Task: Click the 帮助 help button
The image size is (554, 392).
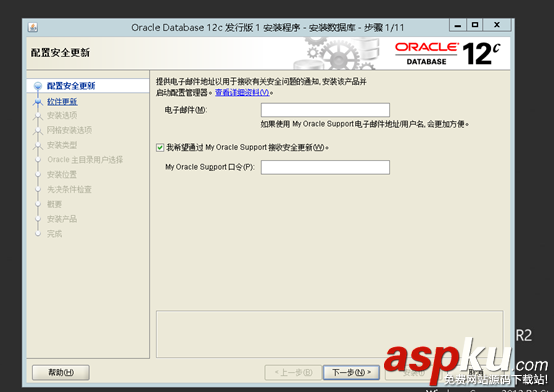Action: pos(61,372)
